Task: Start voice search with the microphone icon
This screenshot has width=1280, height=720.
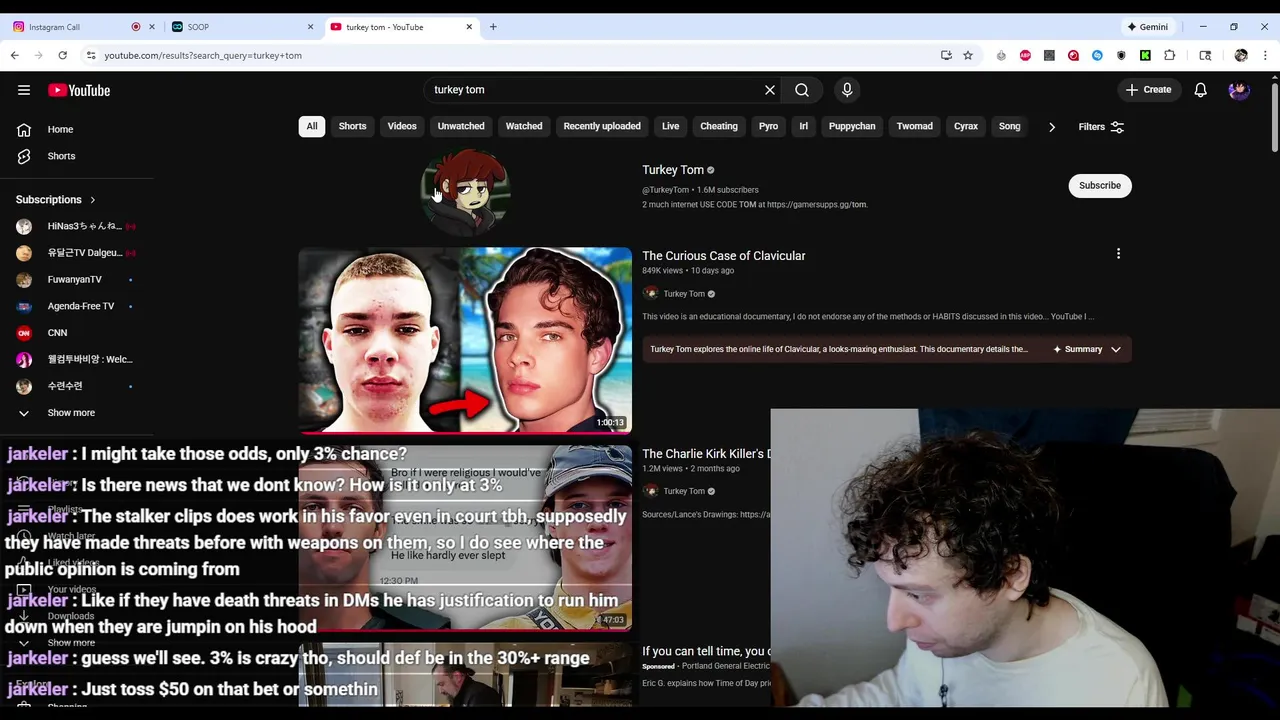Action: pos(847,90)
